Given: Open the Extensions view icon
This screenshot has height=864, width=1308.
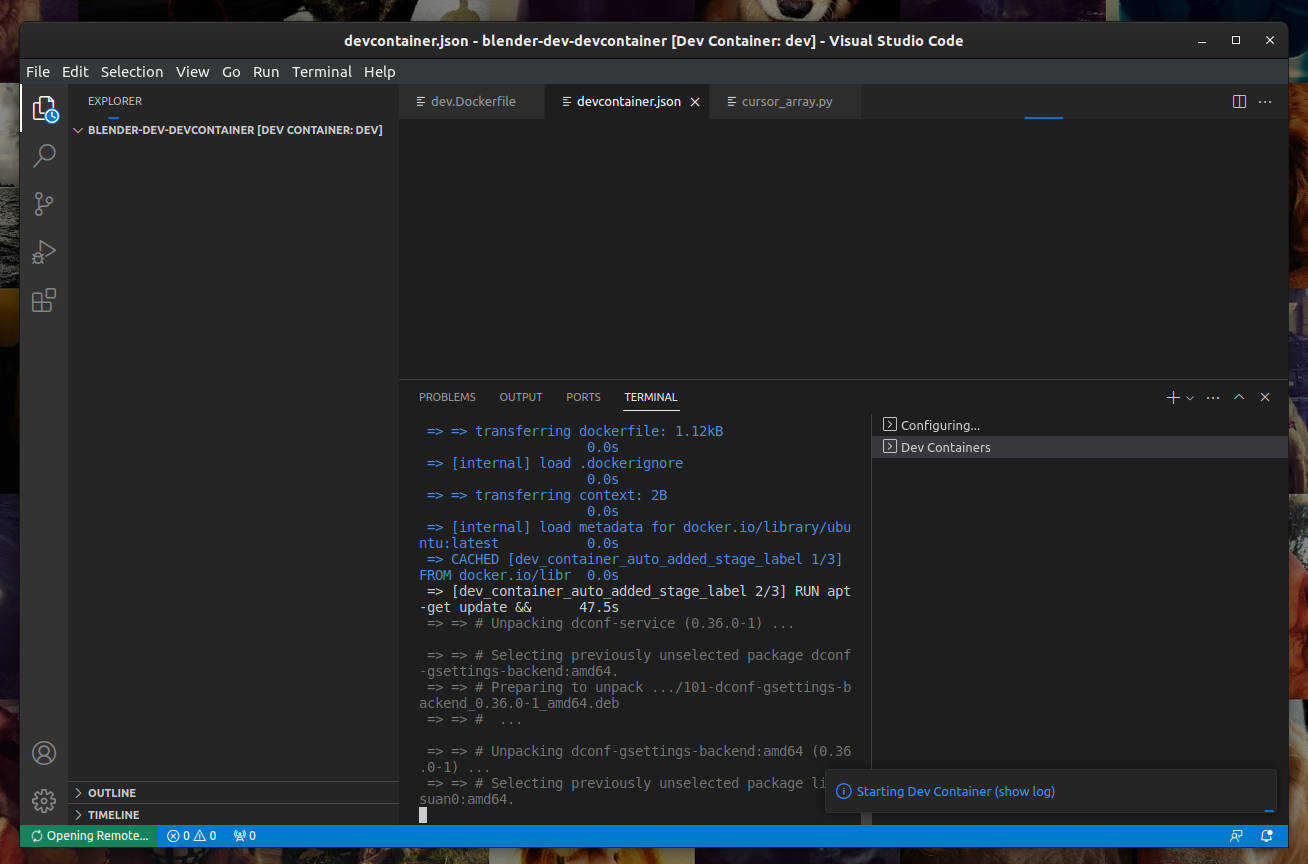Looking at the screenshot, I should click(x=44, y=300).
